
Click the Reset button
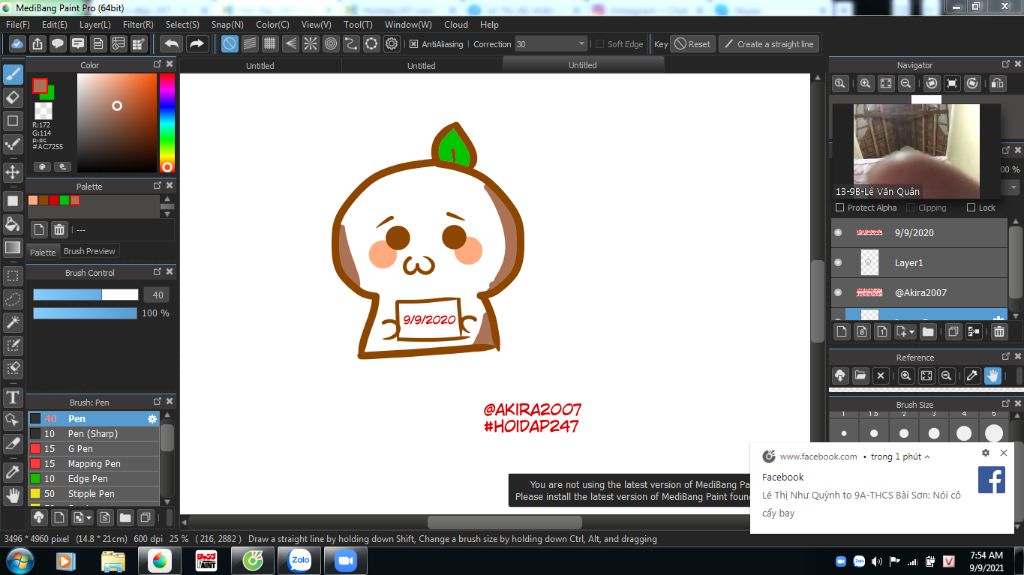tap(693, 44)
